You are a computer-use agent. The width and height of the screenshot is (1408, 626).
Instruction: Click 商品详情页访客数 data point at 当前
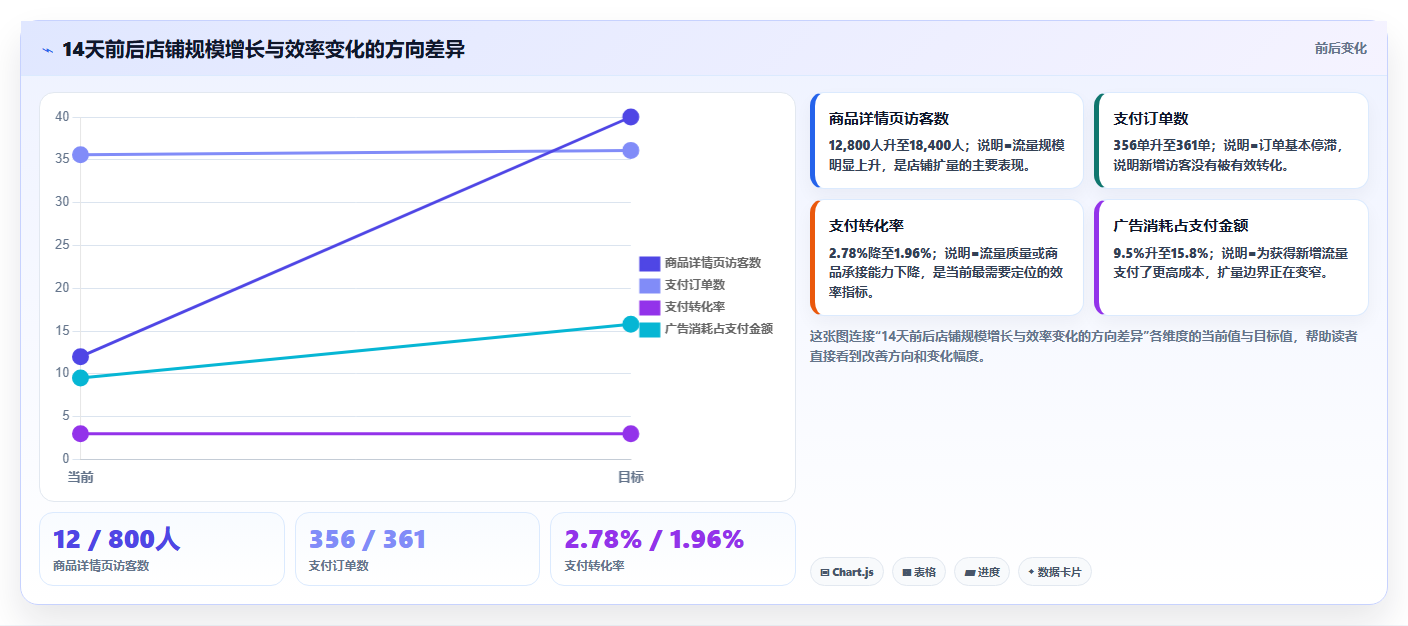pyautogui.click(x=81, y=357)
